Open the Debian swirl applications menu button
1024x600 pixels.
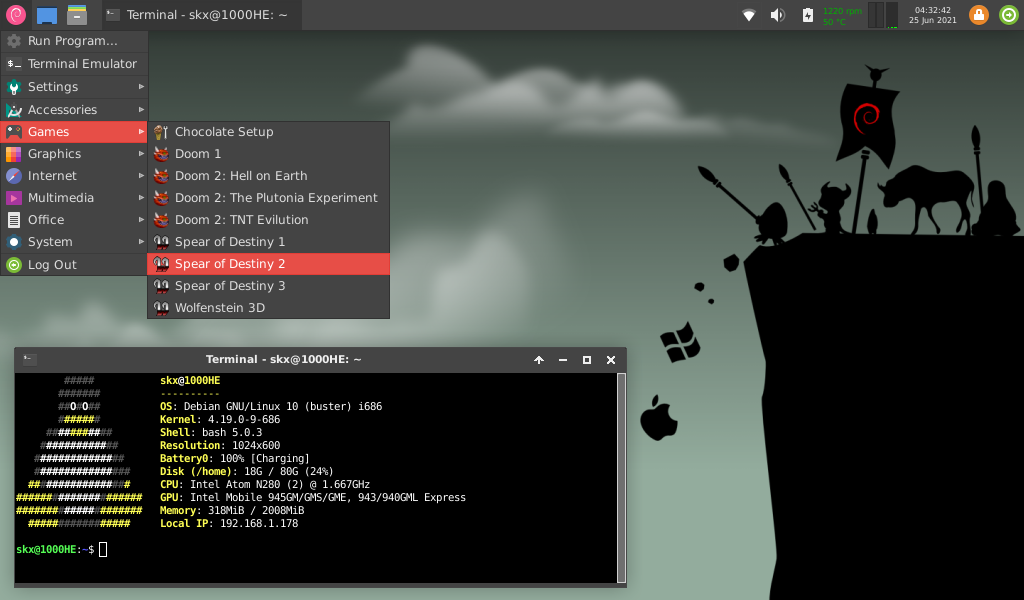coord(15,14)
